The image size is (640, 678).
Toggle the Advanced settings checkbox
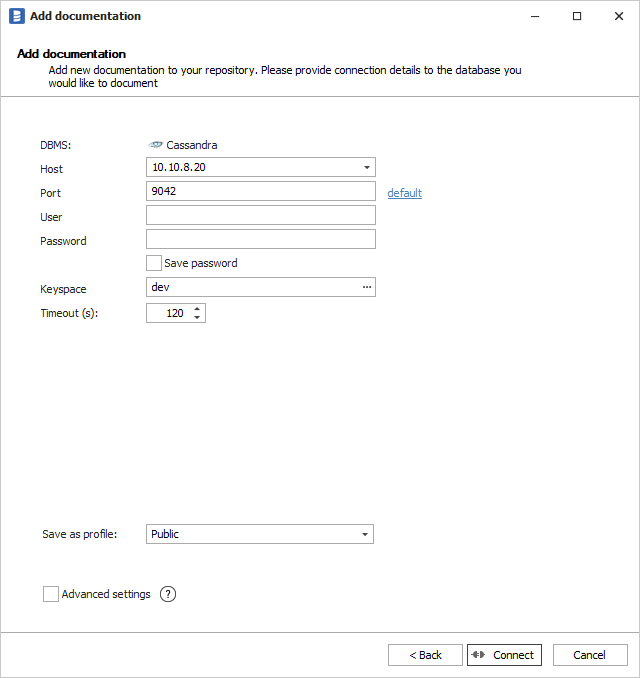click(x=51, y=594)
